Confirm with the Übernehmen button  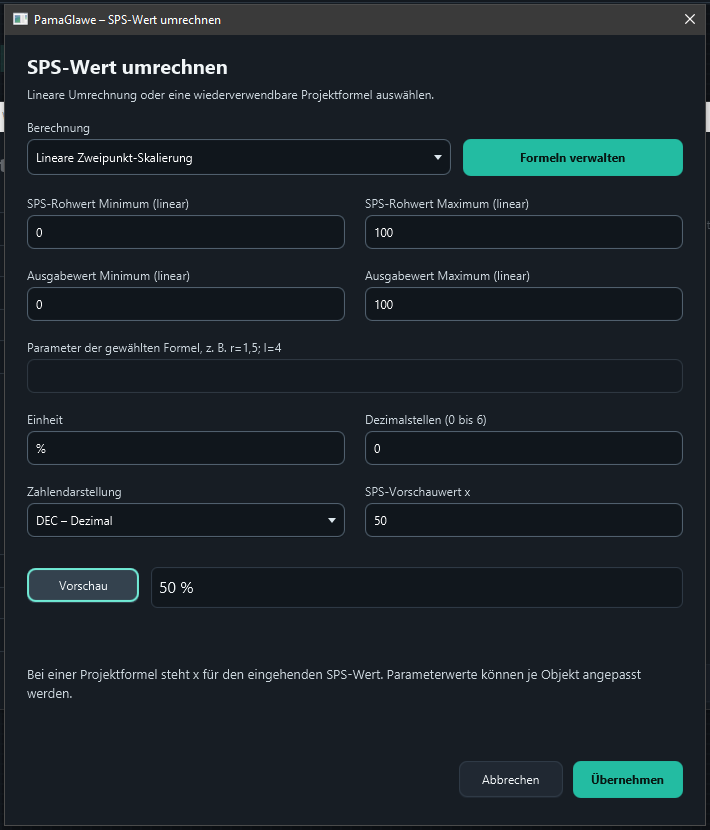click(x=627, y=779)
